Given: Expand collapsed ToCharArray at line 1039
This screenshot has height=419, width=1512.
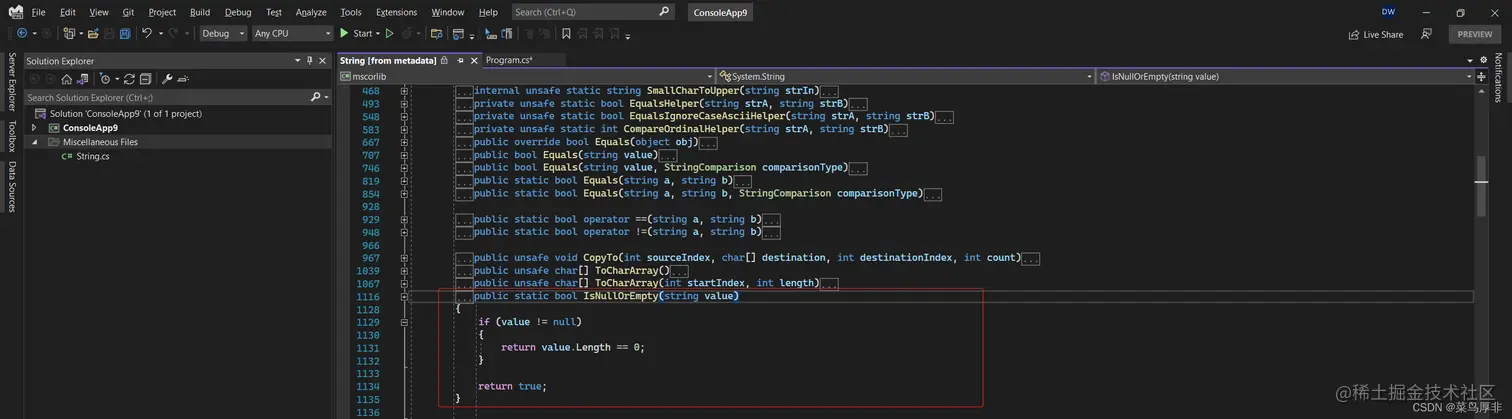Looking at the screenshot, I should click(405, 271).
